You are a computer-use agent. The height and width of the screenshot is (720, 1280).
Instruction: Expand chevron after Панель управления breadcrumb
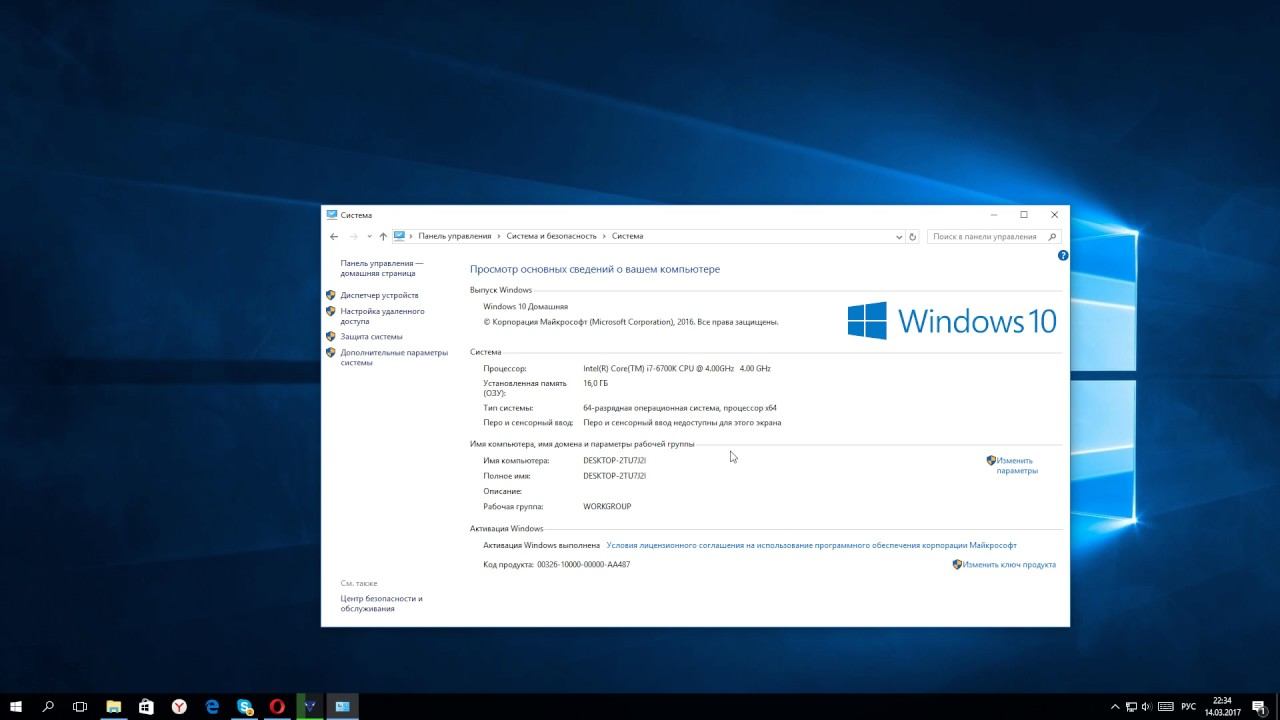[x=499, y=237]
